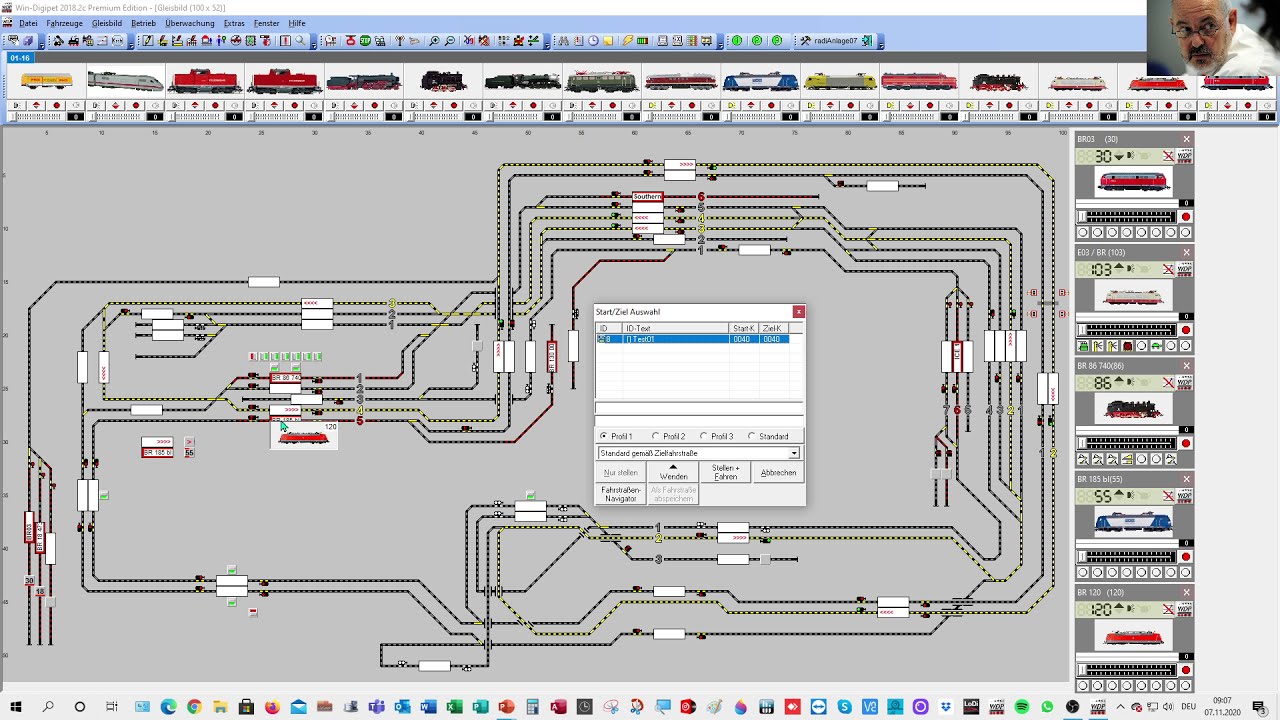This screenshot has height=720, width=1280.
Task: Open the Überwachung menu
Action: (x=190, y=23)
